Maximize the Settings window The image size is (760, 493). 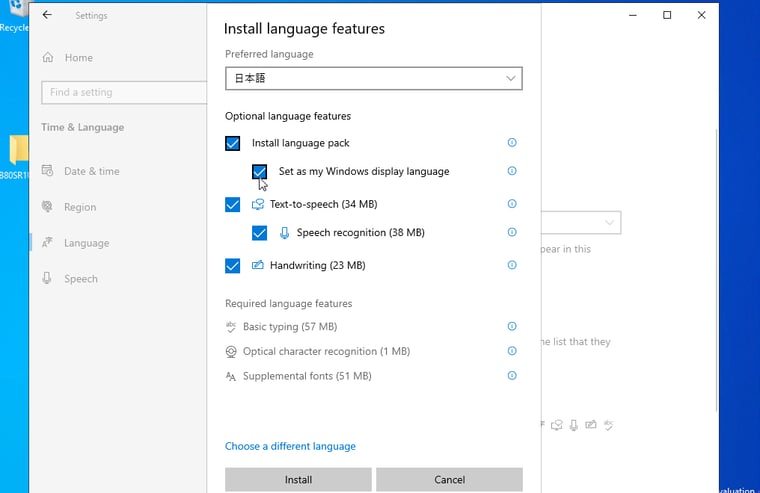pos(667,15)
